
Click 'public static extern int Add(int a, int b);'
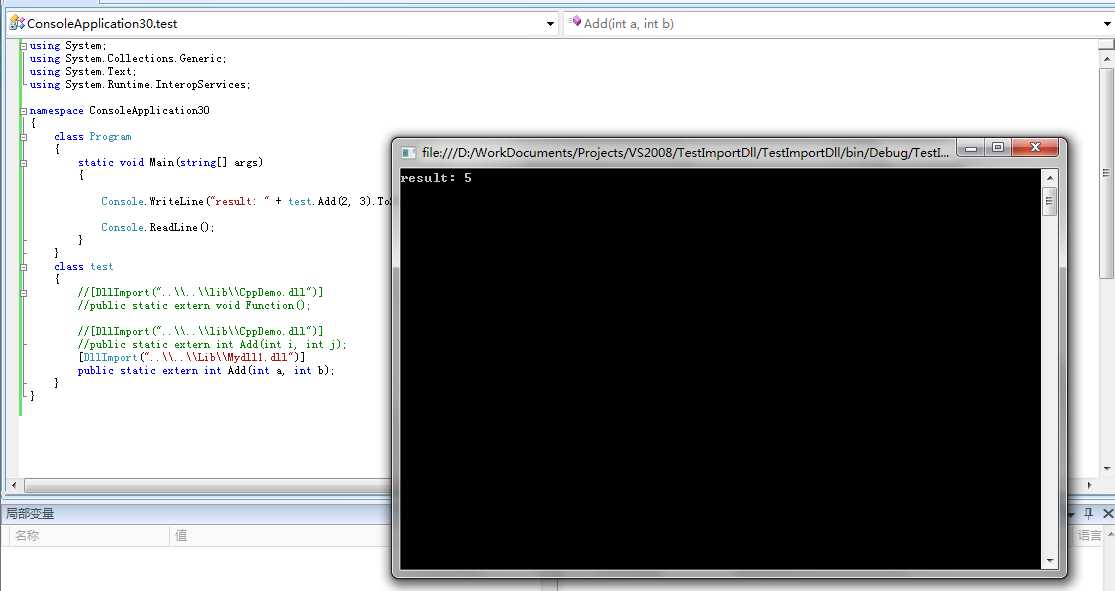(x=206, y=371)
